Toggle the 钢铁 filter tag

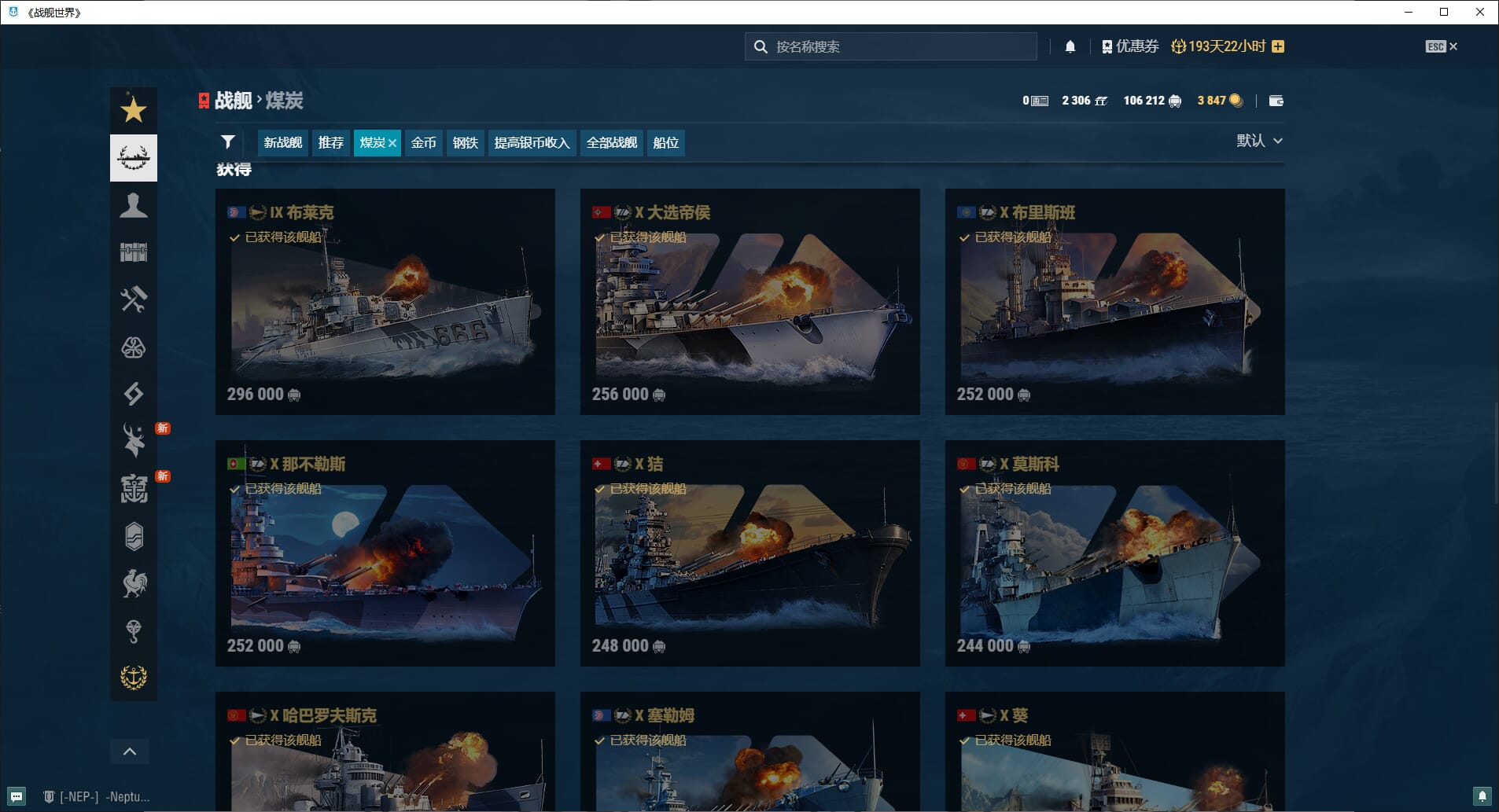(x=465, y=143)
